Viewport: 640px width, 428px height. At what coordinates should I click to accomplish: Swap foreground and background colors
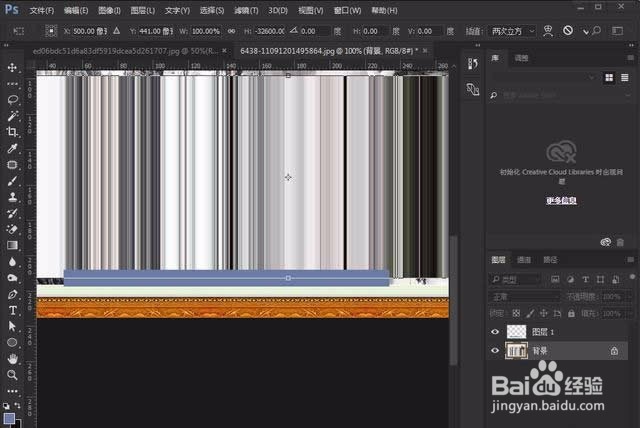pos(18,405)
